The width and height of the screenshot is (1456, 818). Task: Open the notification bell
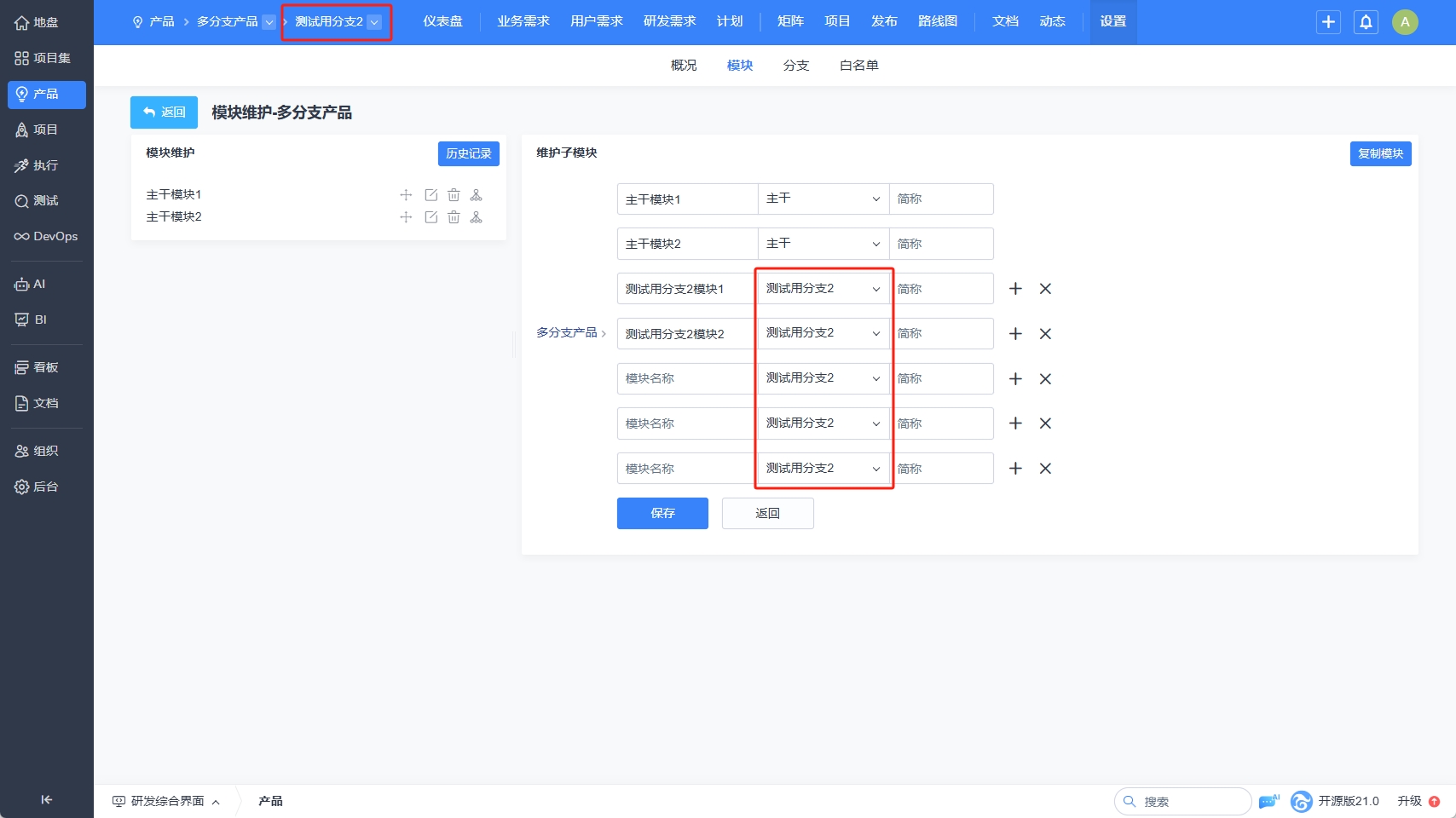point(1366,22)
